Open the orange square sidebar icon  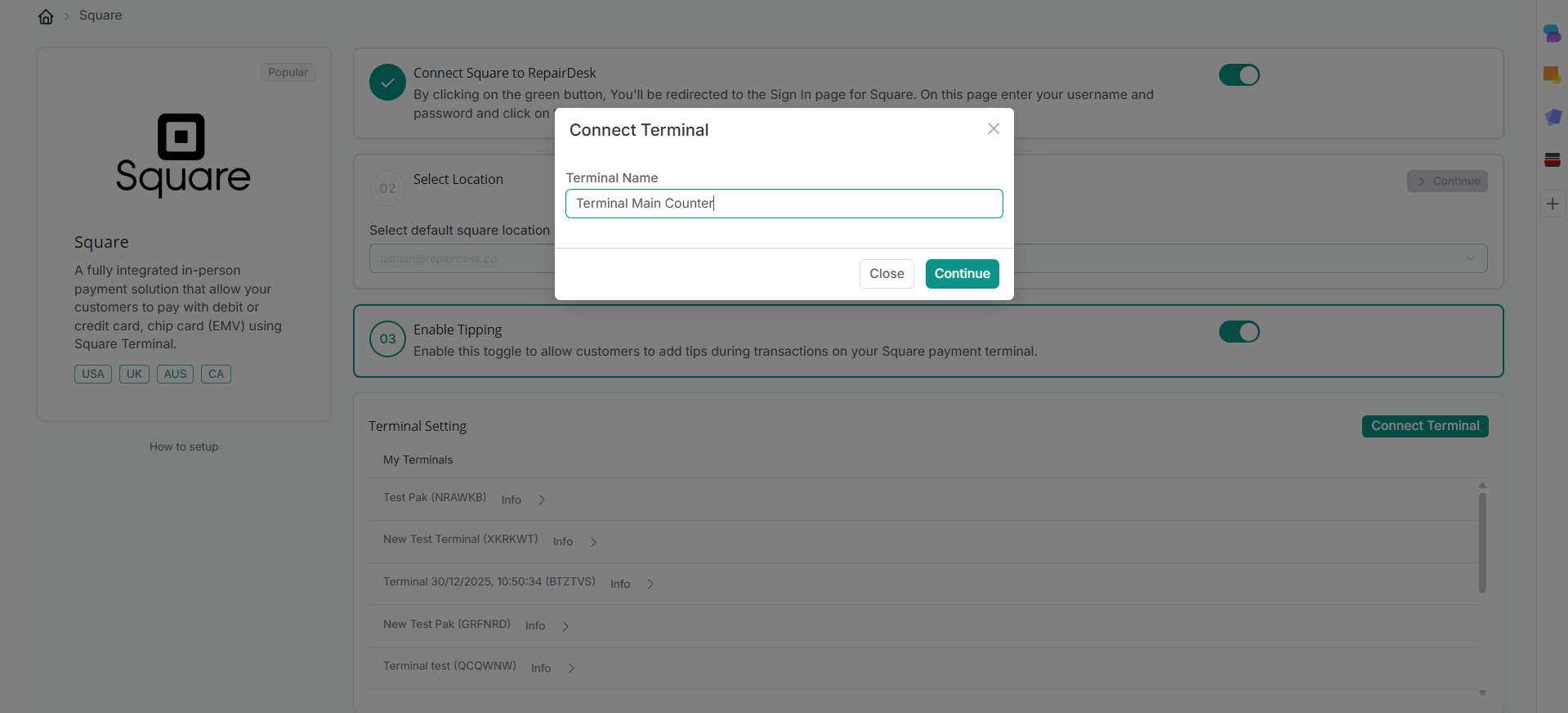(1552, 75)
